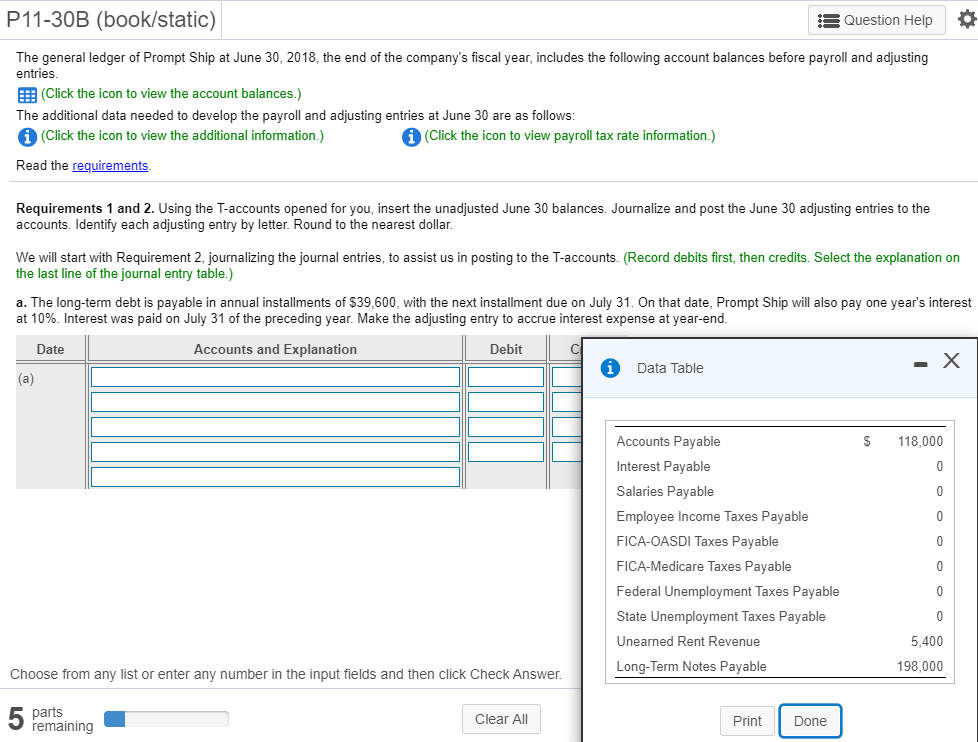Click the Question Help button

coord(876,20)
